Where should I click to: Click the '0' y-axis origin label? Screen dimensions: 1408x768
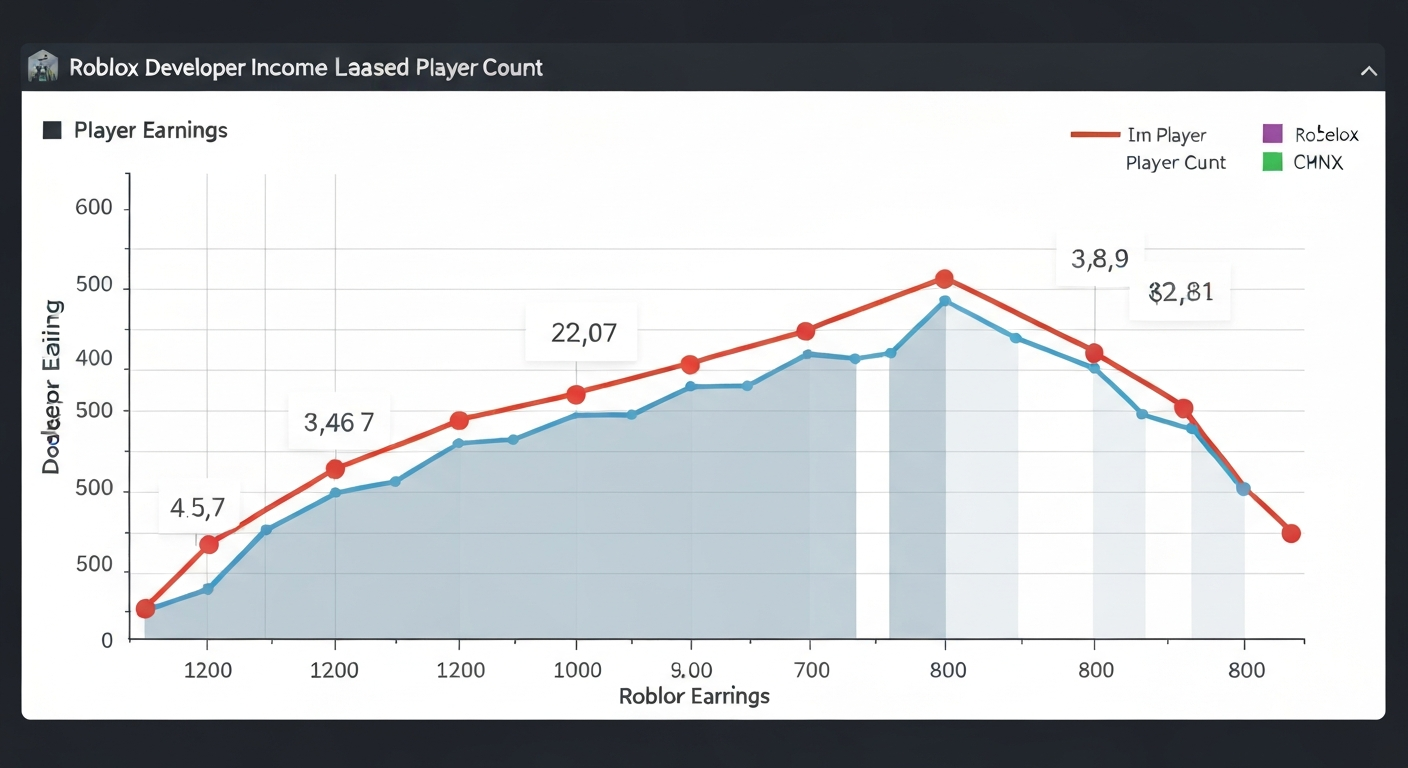pyautogui.click(x=107, y=640)
